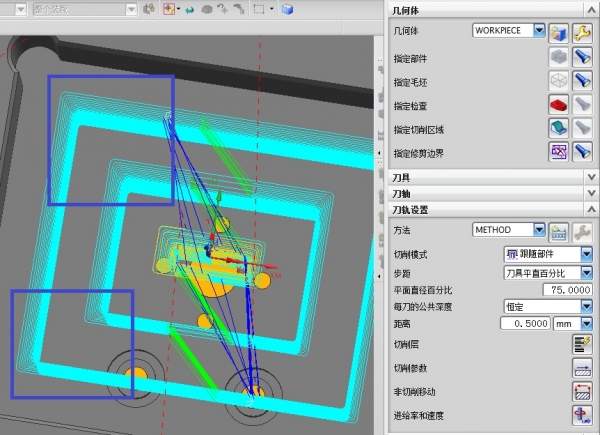This screenshot has width=600, height=435.
Task: Collapse the 几何体 (Geometry) section
Action: [x=591, y=10]
